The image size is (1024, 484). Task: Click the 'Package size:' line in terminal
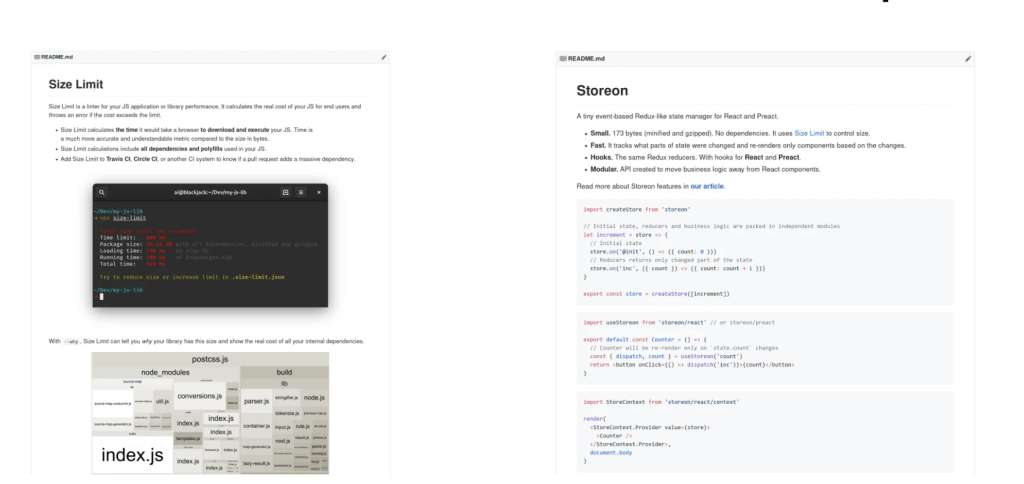[x=209, y=244]
